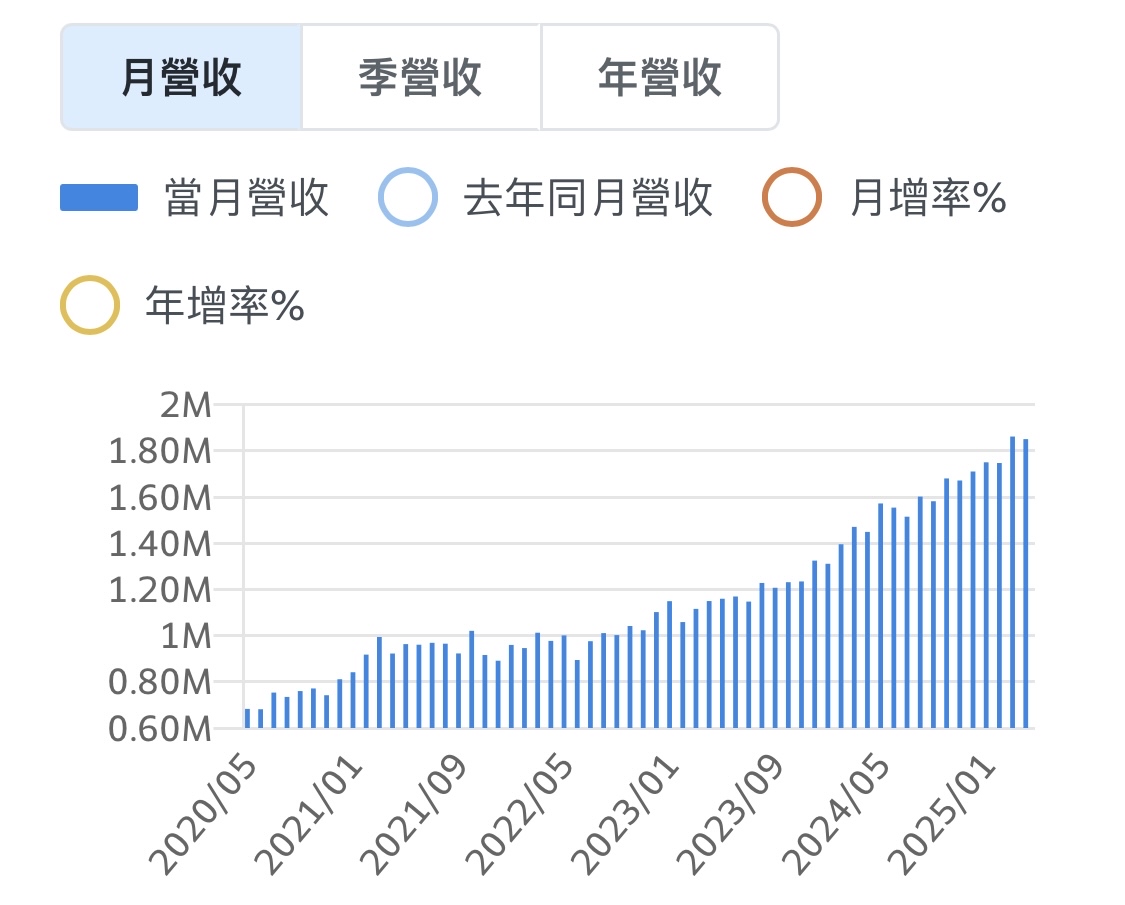The image size is (1125, 905).
Task: Switch to the 季營收 tab
Action: [419, 78]
